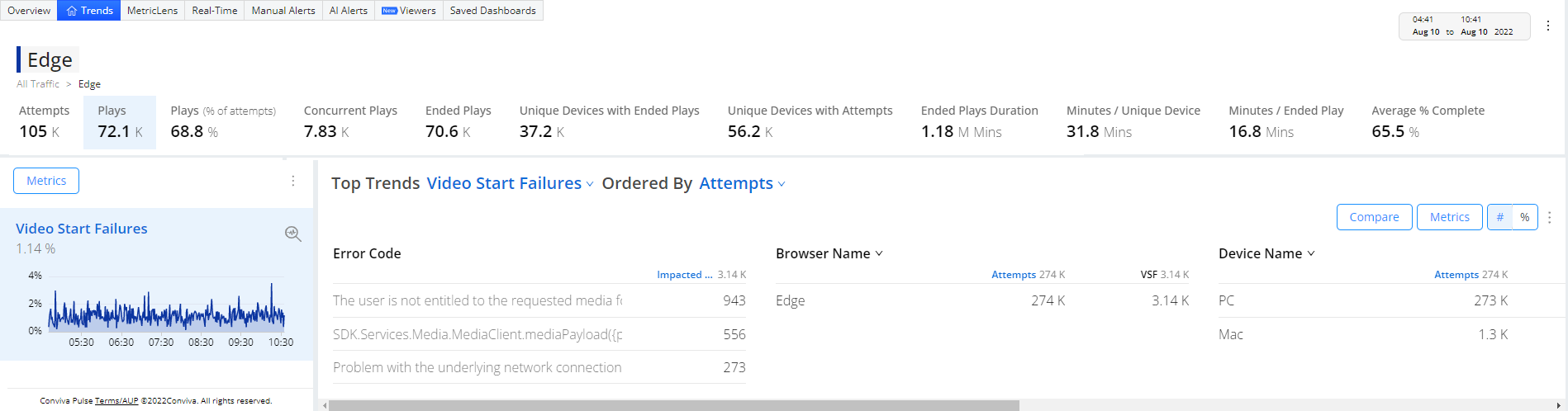
Task: Switch values to percent (%) display
Action: coord(1525,217)
